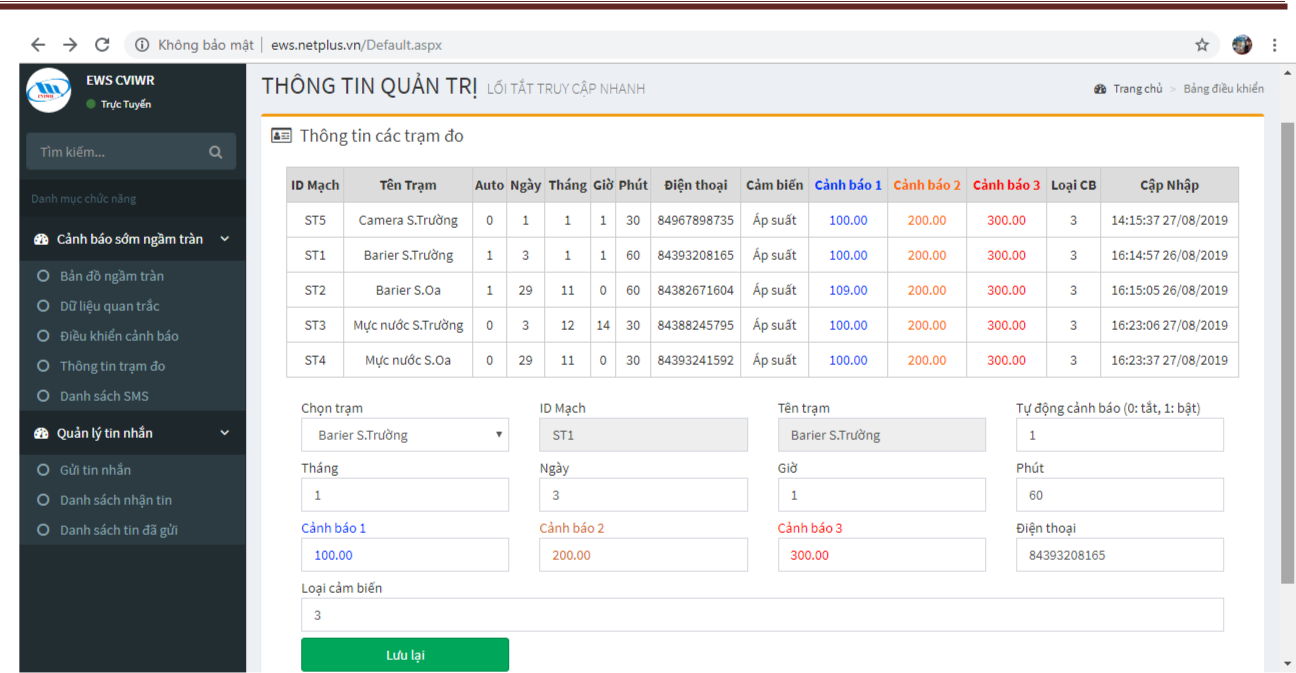Click dashboard icon beside Quản lý tin nhắn

click(41, 433)
